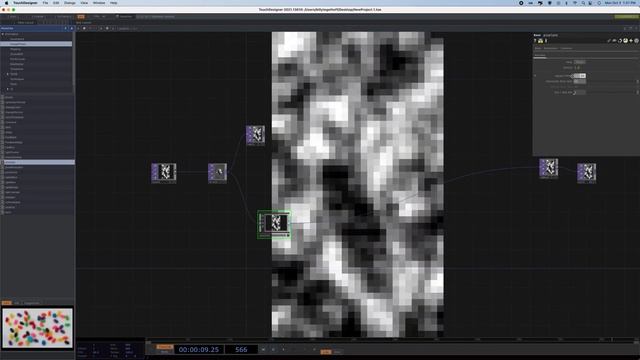Select the highlighted row in the lower Palette list
Image resolution: width=640 pixels, height=360 pixels.
38,162
